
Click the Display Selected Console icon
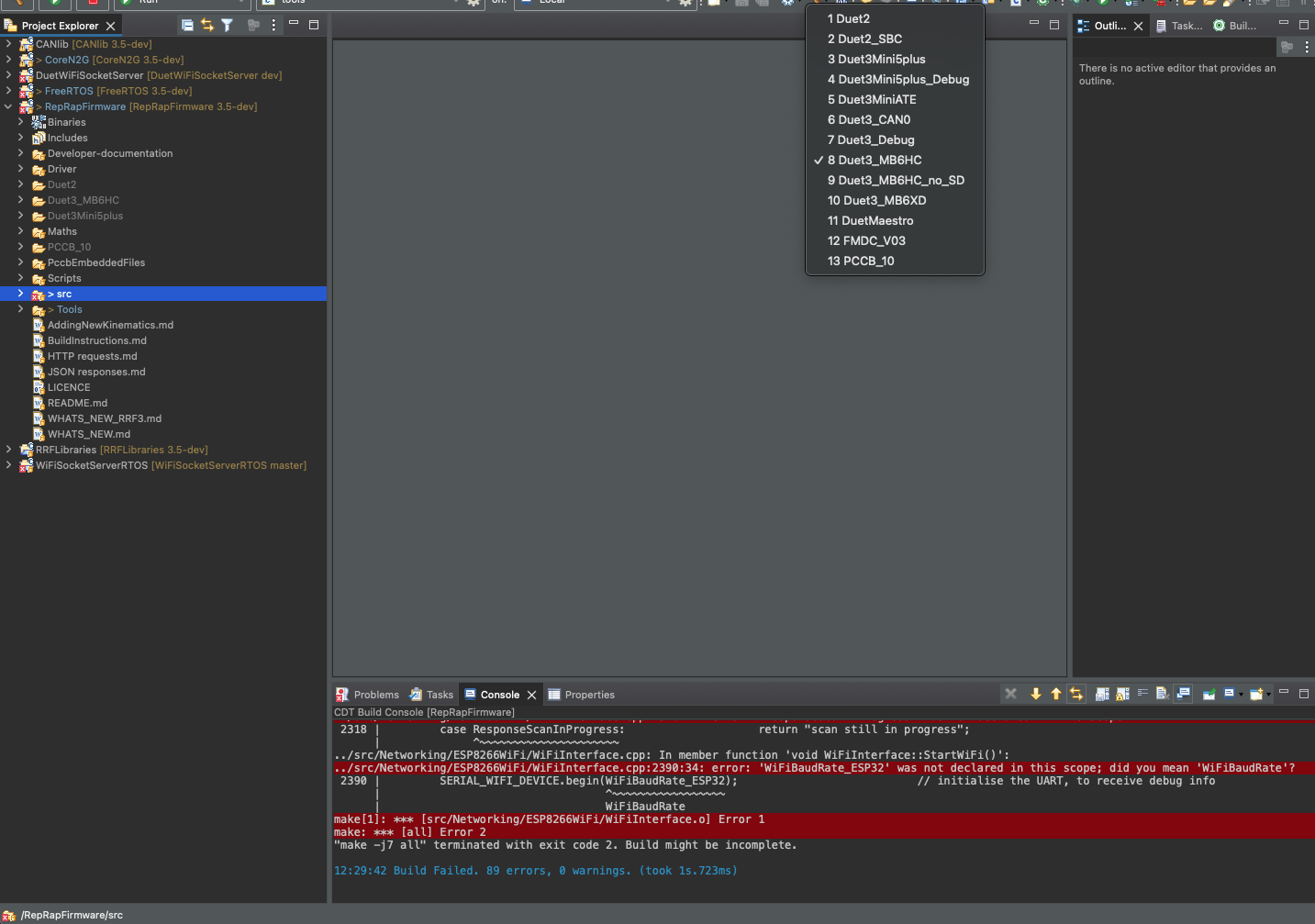click(1229, 694)
